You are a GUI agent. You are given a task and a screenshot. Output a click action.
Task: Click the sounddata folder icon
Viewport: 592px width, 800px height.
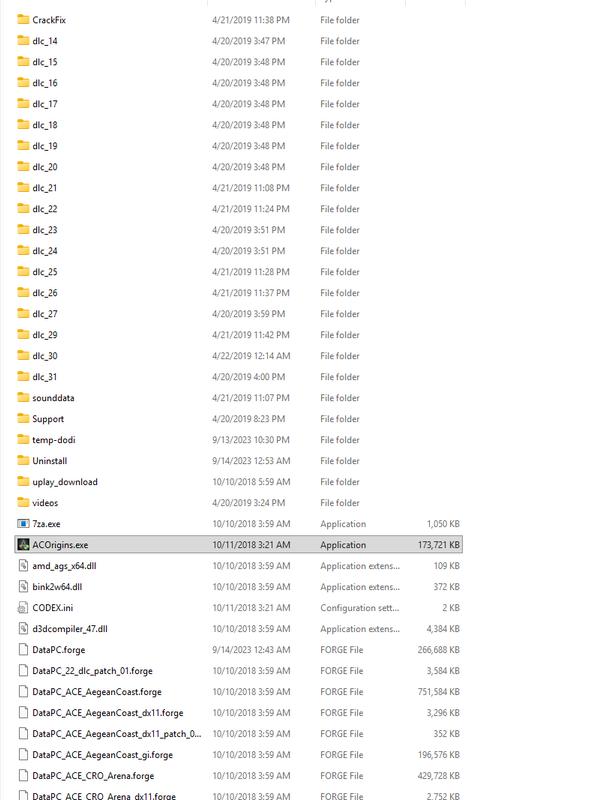tap(23, 397)
